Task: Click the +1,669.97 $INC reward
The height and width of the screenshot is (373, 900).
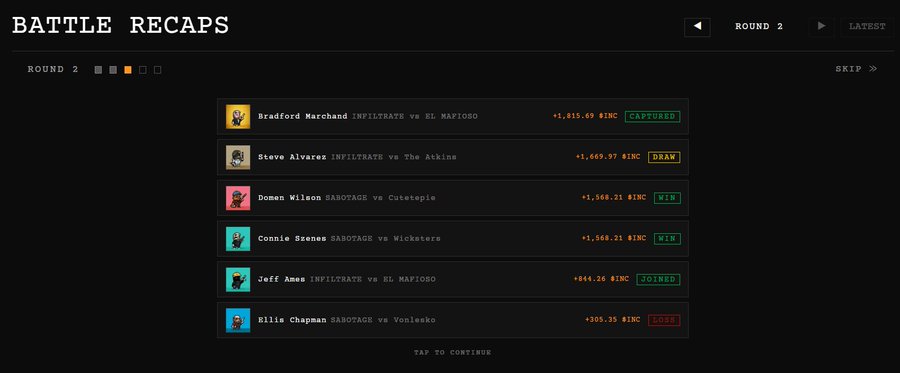Action: click(x=608, y=157)
